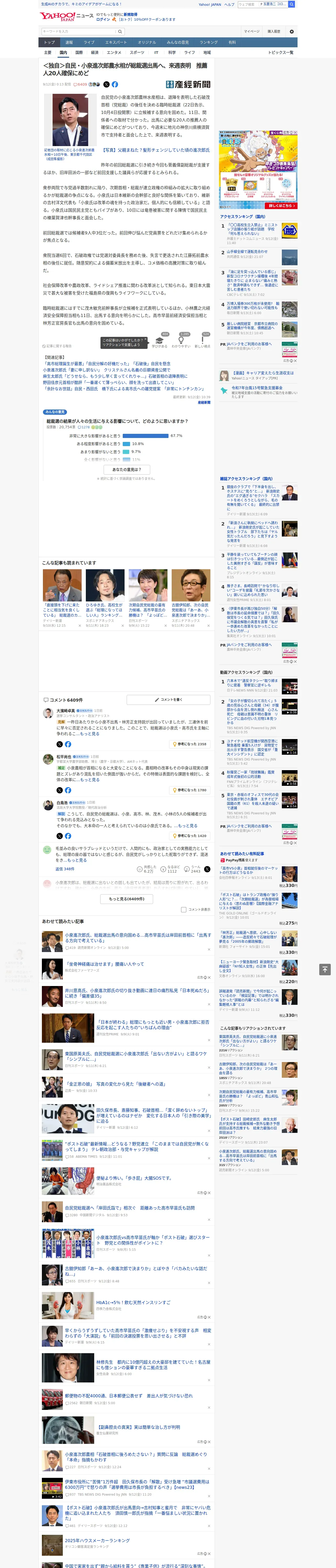This screenshot has width=336, height=1568.
Task: Open the 小泉進次郎 article photo
Action: [70, 119]
